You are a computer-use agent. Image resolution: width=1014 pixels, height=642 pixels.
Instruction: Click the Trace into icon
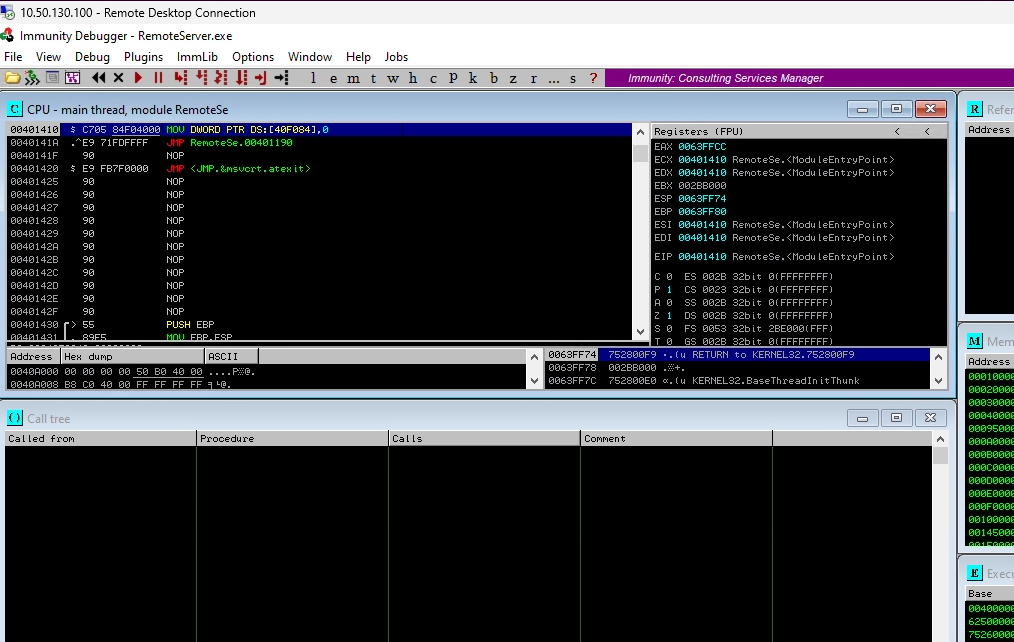221,78
